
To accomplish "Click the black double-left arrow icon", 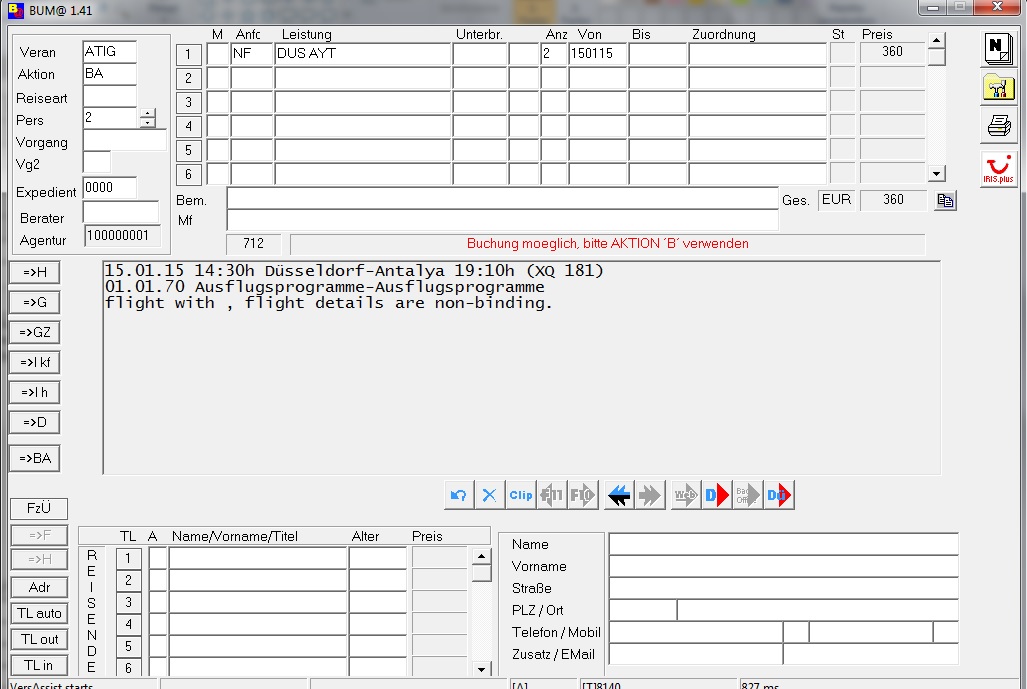I will point(620,495).
